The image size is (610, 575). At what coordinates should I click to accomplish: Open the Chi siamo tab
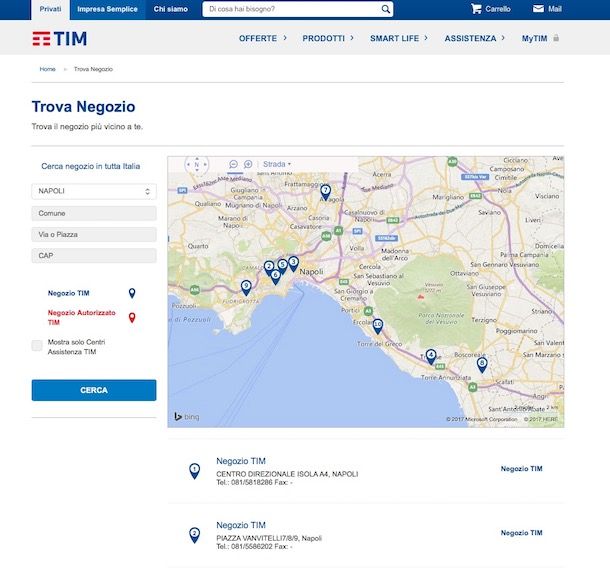click(170, 9)
